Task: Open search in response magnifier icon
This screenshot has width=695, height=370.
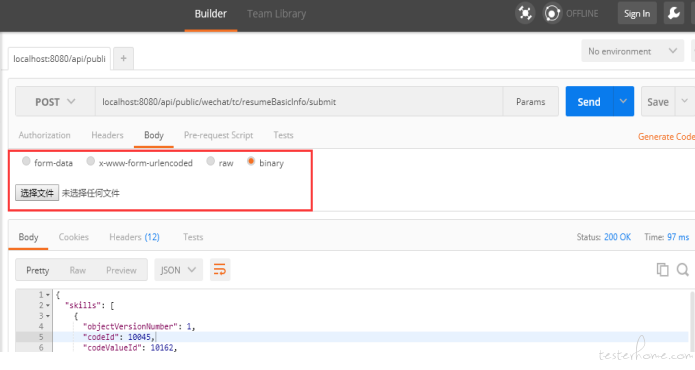Action: tap(683, 269)
